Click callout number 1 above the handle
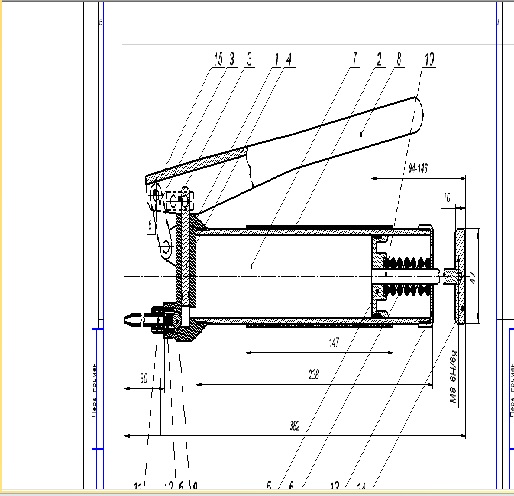514x496 pixels. tap(276, 59)
